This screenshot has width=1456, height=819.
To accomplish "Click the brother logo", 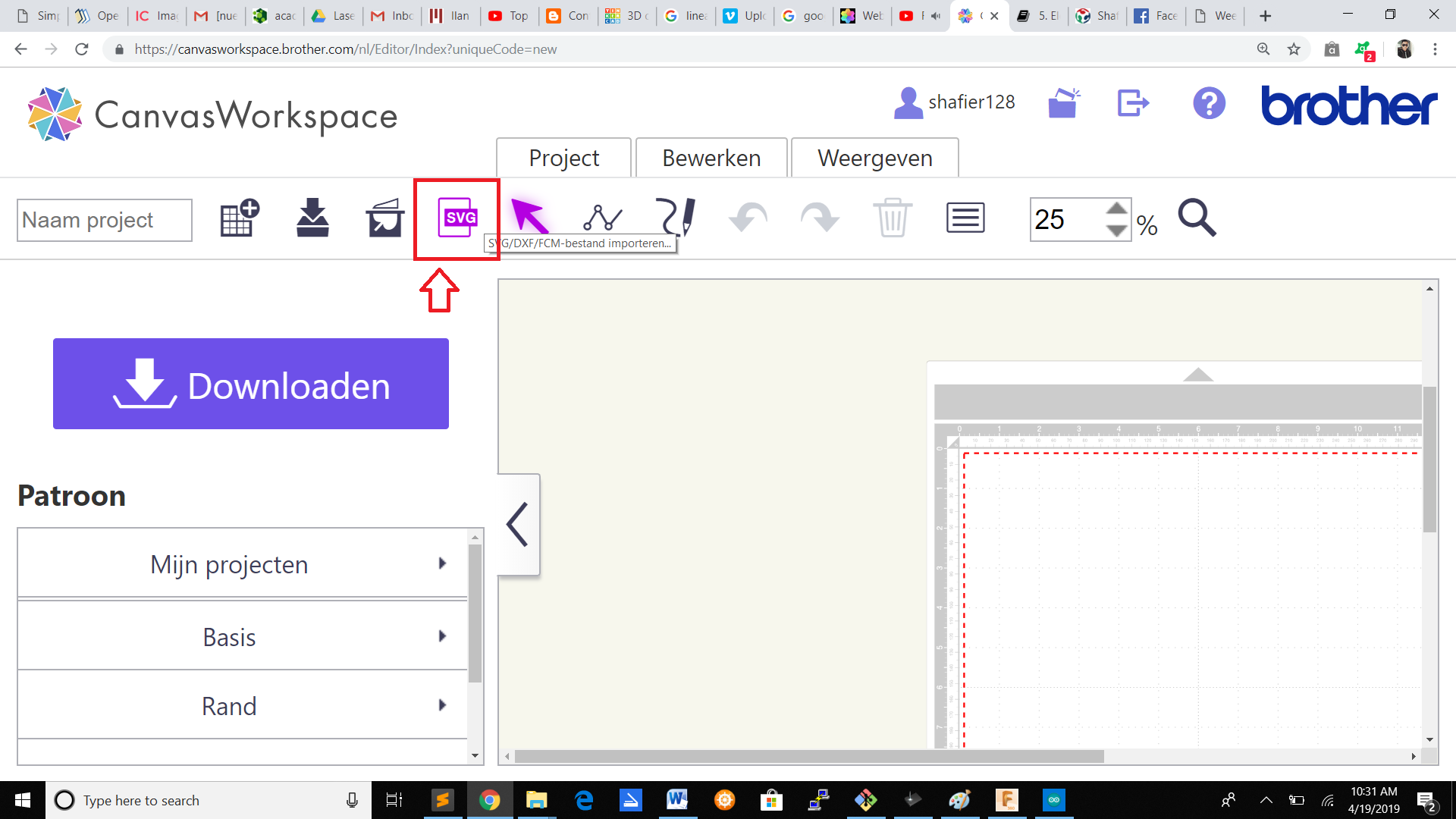I will (x=1348, y=105).
